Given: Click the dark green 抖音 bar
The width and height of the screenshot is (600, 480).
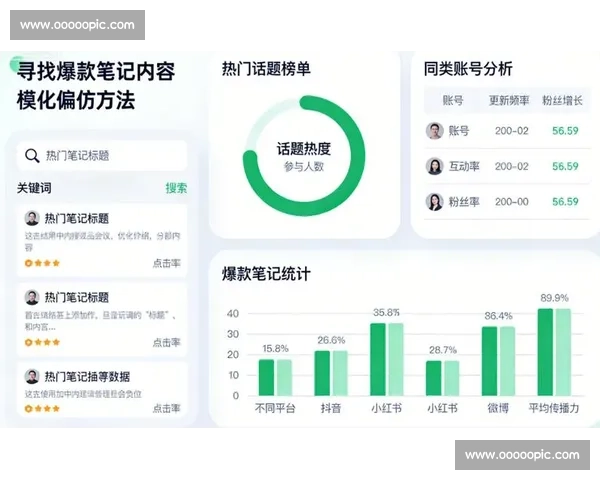Looking at the screenshot, I should click(x=322, y=373).
